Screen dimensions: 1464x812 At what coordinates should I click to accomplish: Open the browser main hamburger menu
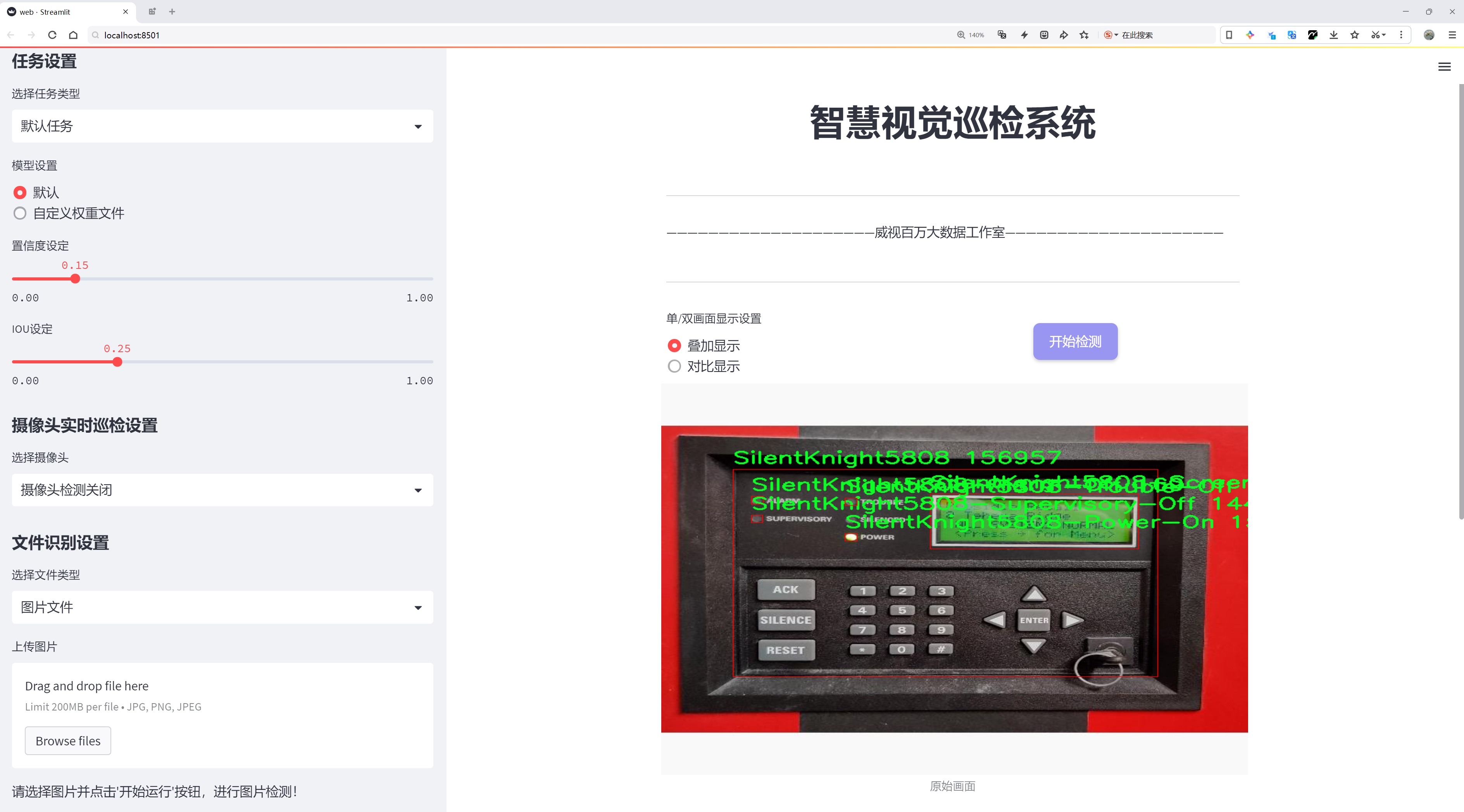point(1452,34)
